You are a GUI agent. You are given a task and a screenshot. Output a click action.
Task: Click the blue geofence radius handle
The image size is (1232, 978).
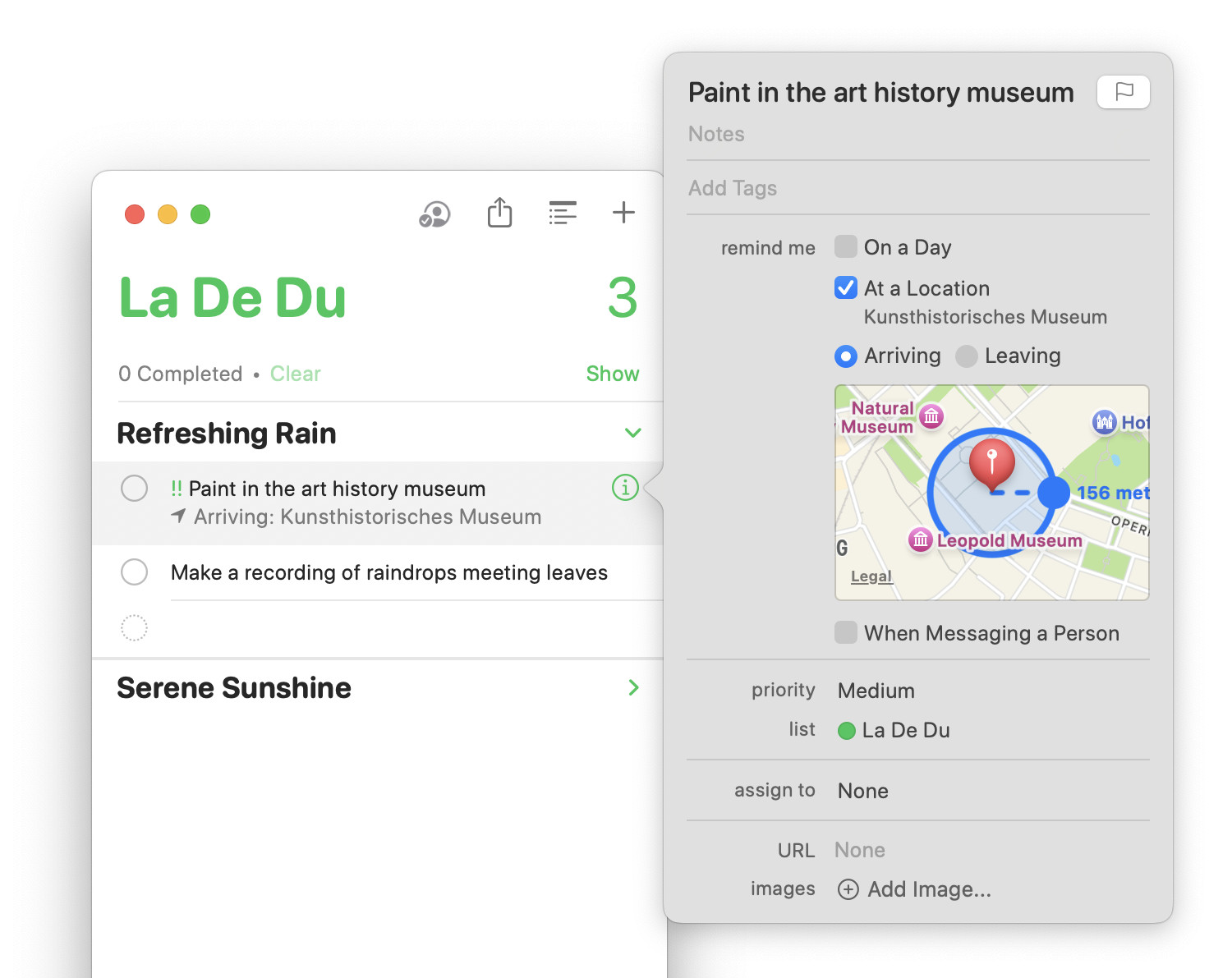[1054, 493]
